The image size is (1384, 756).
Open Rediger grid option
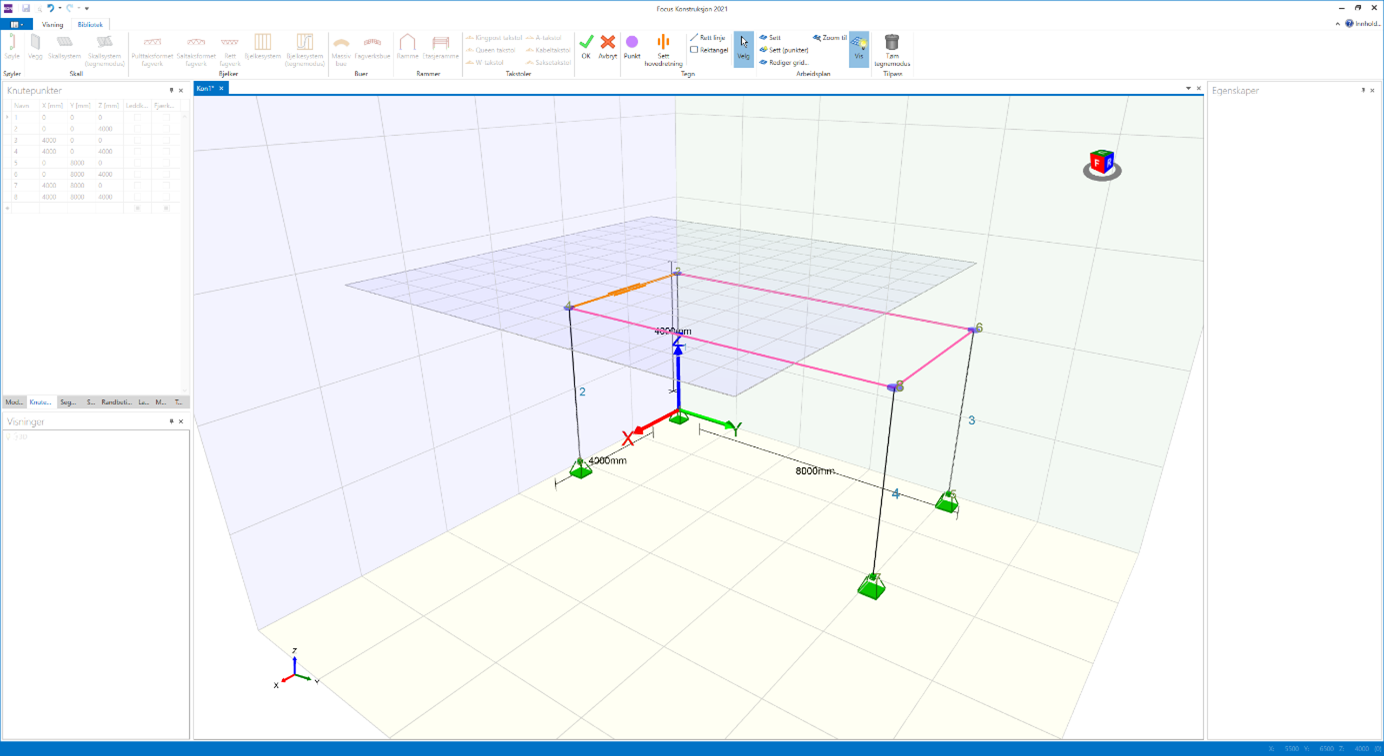tap(784, 62)
